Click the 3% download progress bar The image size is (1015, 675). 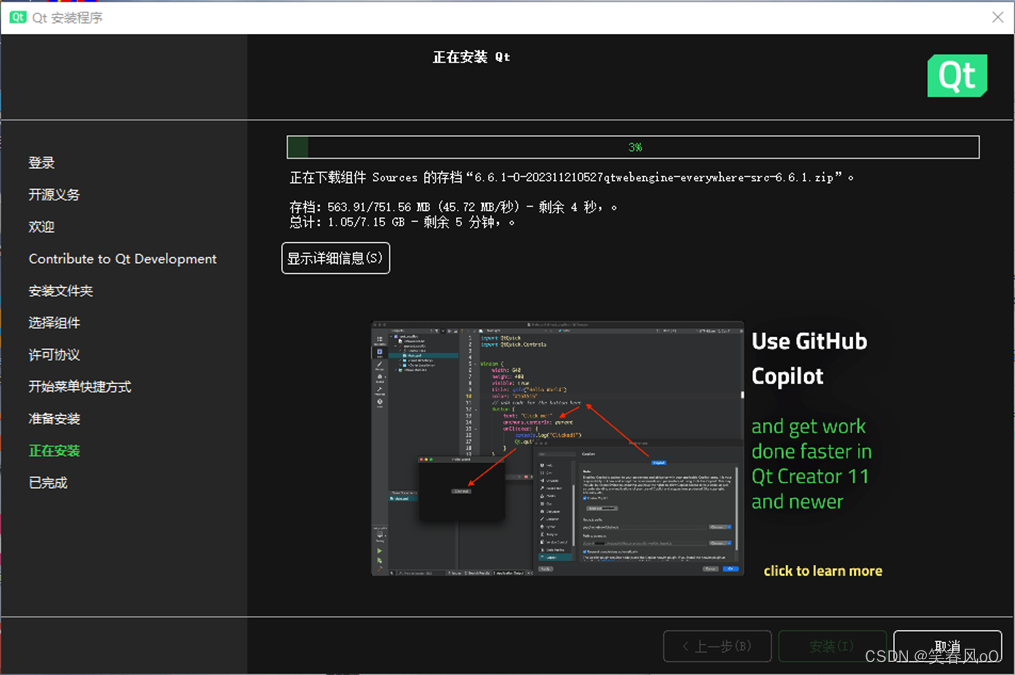[x=632, y=147]
